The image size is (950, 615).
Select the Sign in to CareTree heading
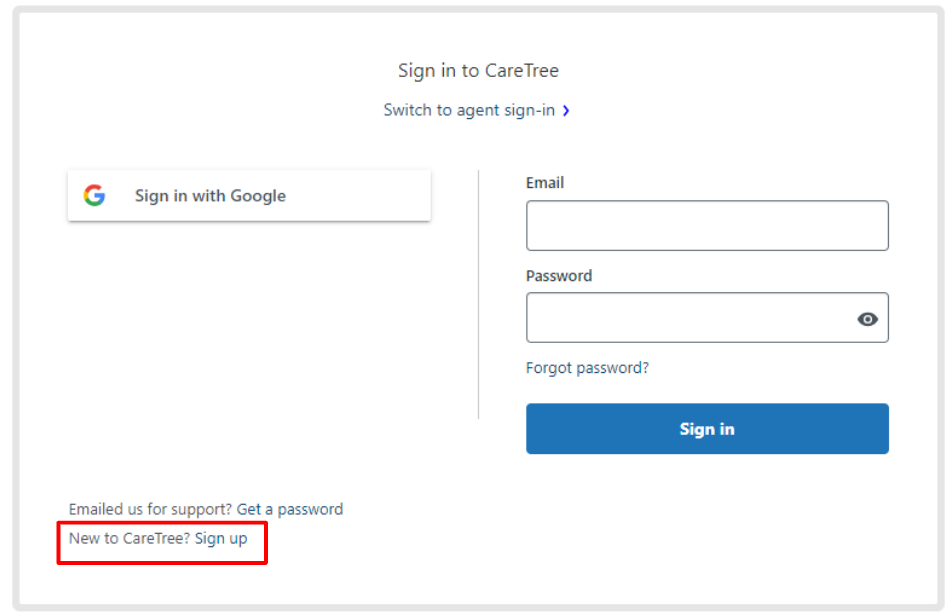point(477,70)
